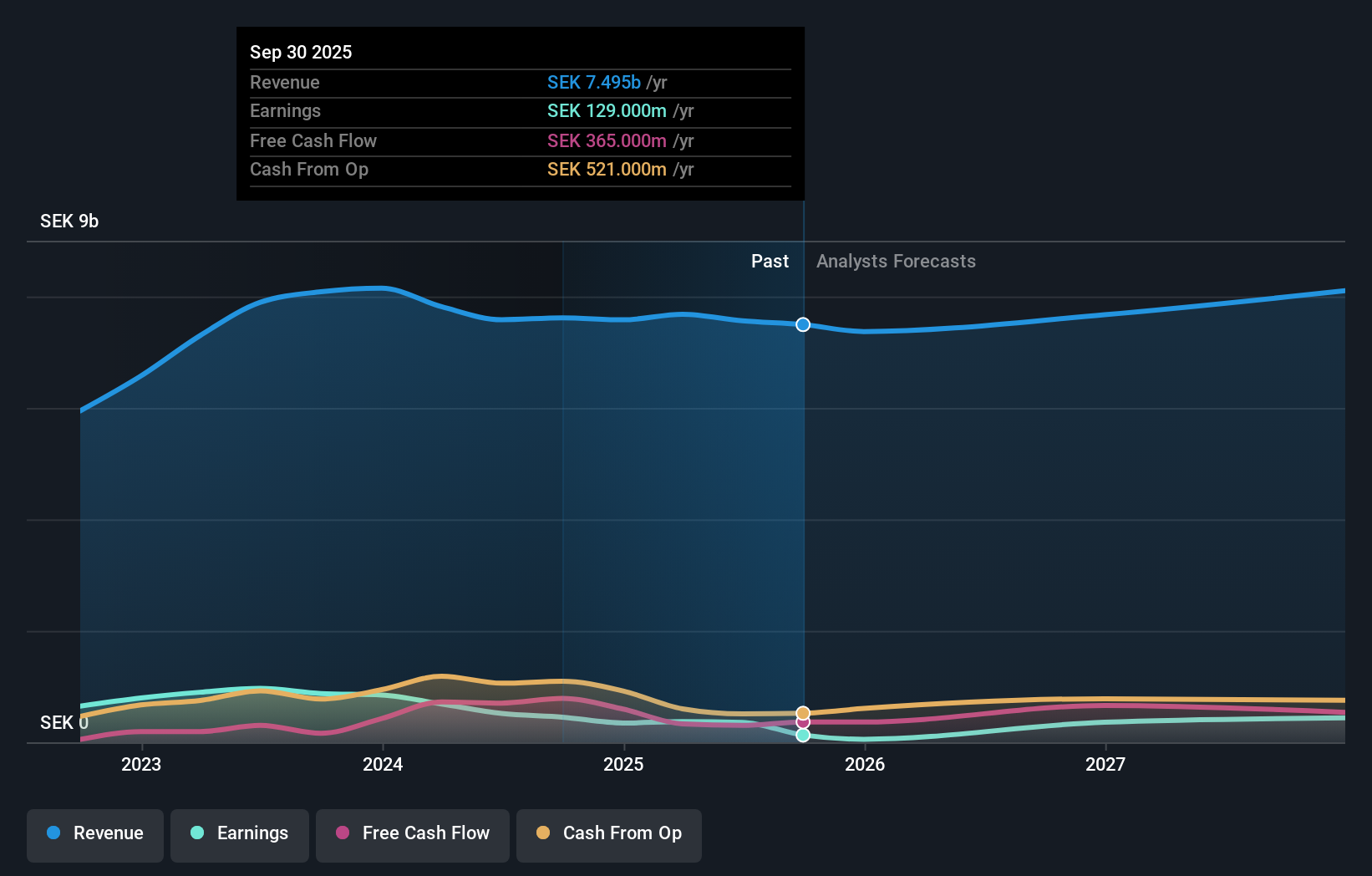Click the teal Earnings legend dot
Viewport: 1372px width, 876px height.
(x=196, y=834)
